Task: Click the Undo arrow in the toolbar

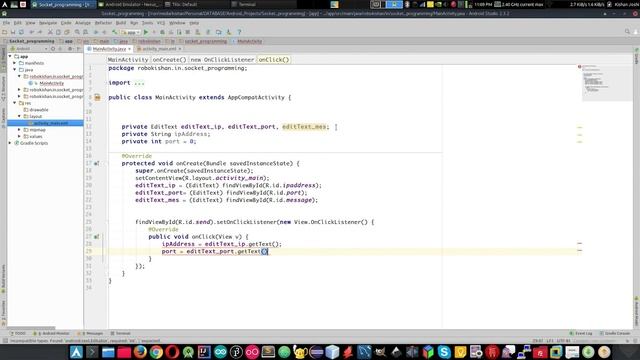Action: (x=31, y=32)
